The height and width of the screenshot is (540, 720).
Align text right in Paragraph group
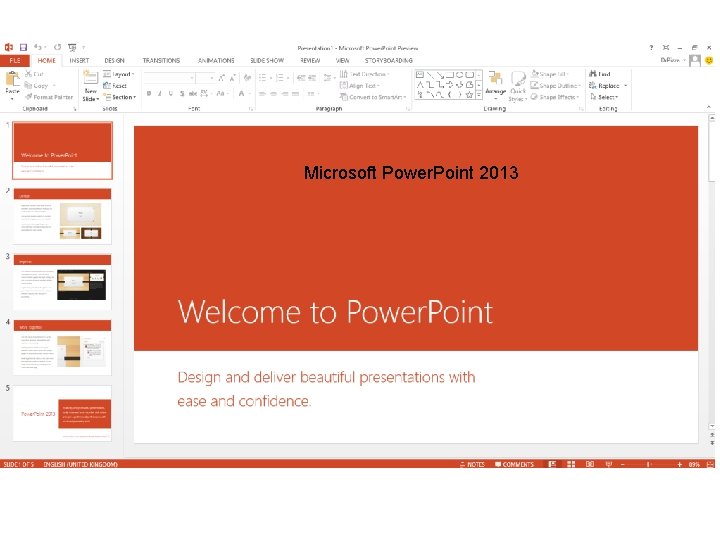(285, 94)
